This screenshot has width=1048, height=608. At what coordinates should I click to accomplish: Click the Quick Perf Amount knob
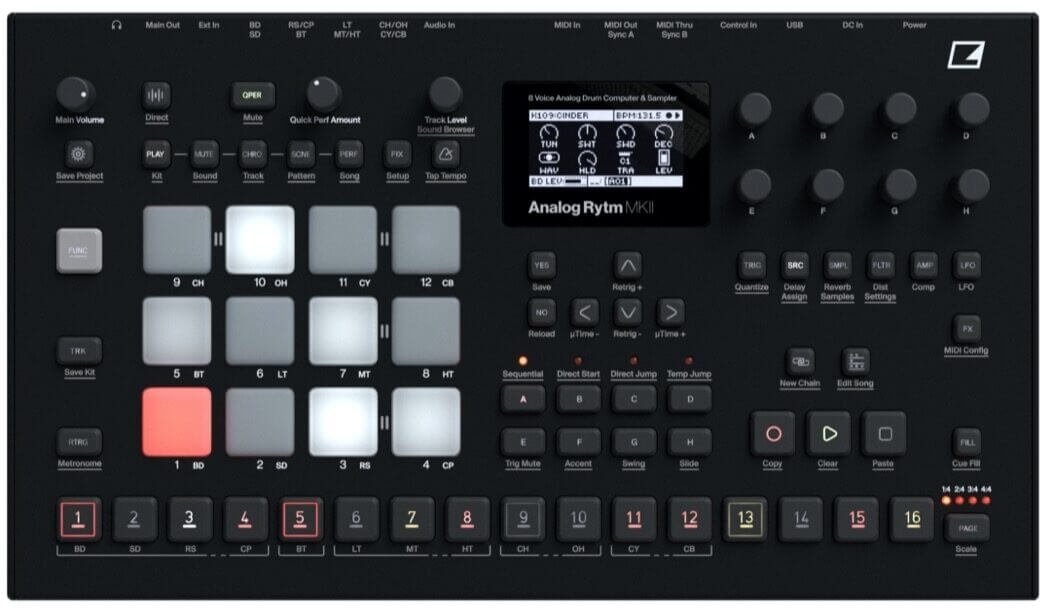click(x=323, y=94)
